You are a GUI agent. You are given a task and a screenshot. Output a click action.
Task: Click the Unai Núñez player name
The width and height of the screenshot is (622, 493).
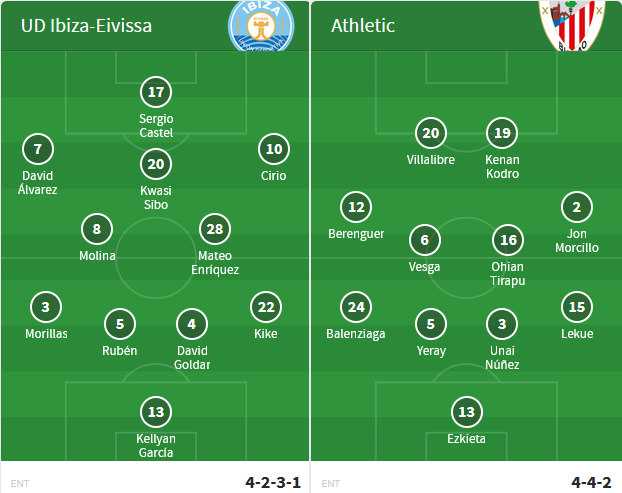502,358
